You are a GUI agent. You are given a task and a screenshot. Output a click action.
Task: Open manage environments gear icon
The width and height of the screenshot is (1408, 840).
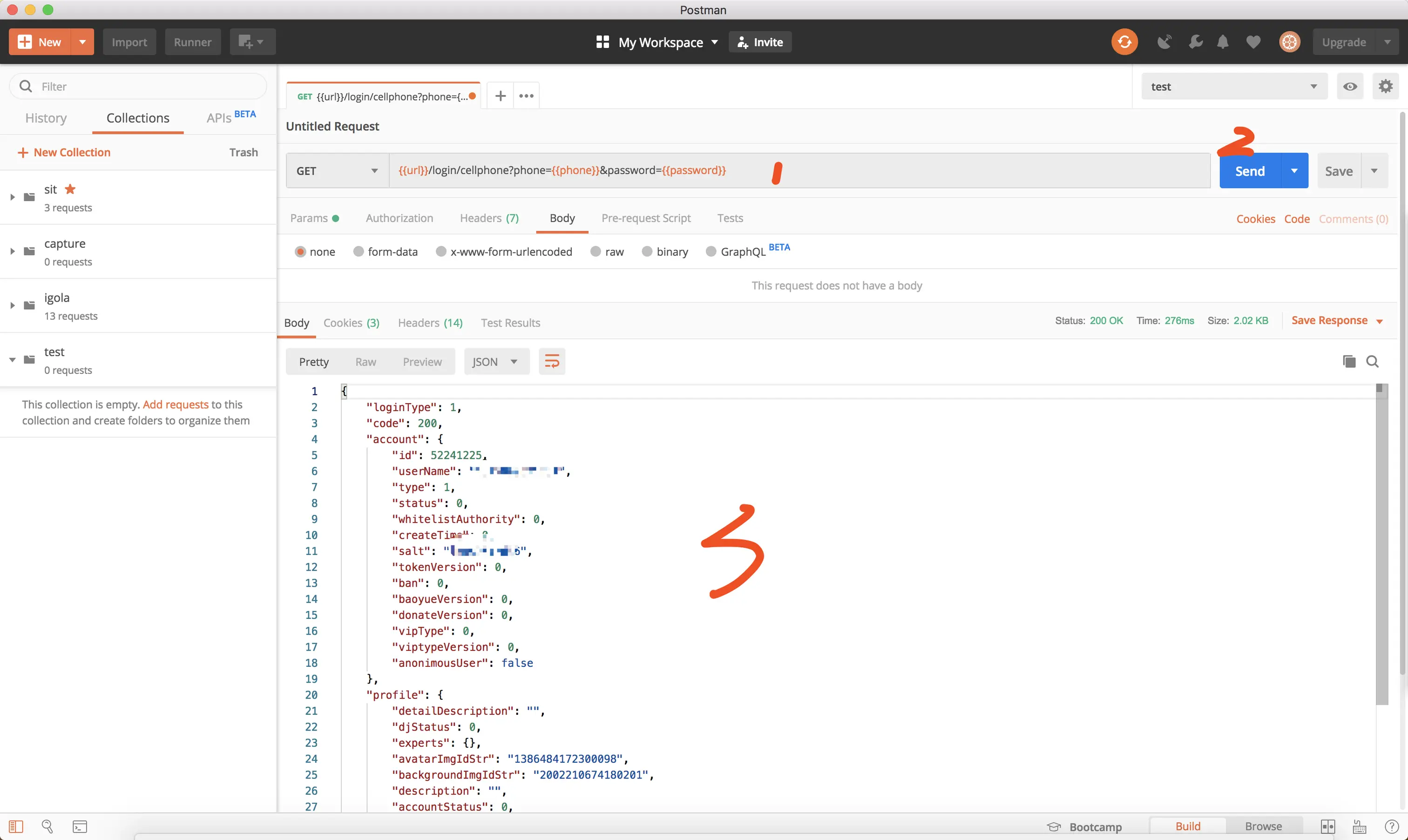1385,87
